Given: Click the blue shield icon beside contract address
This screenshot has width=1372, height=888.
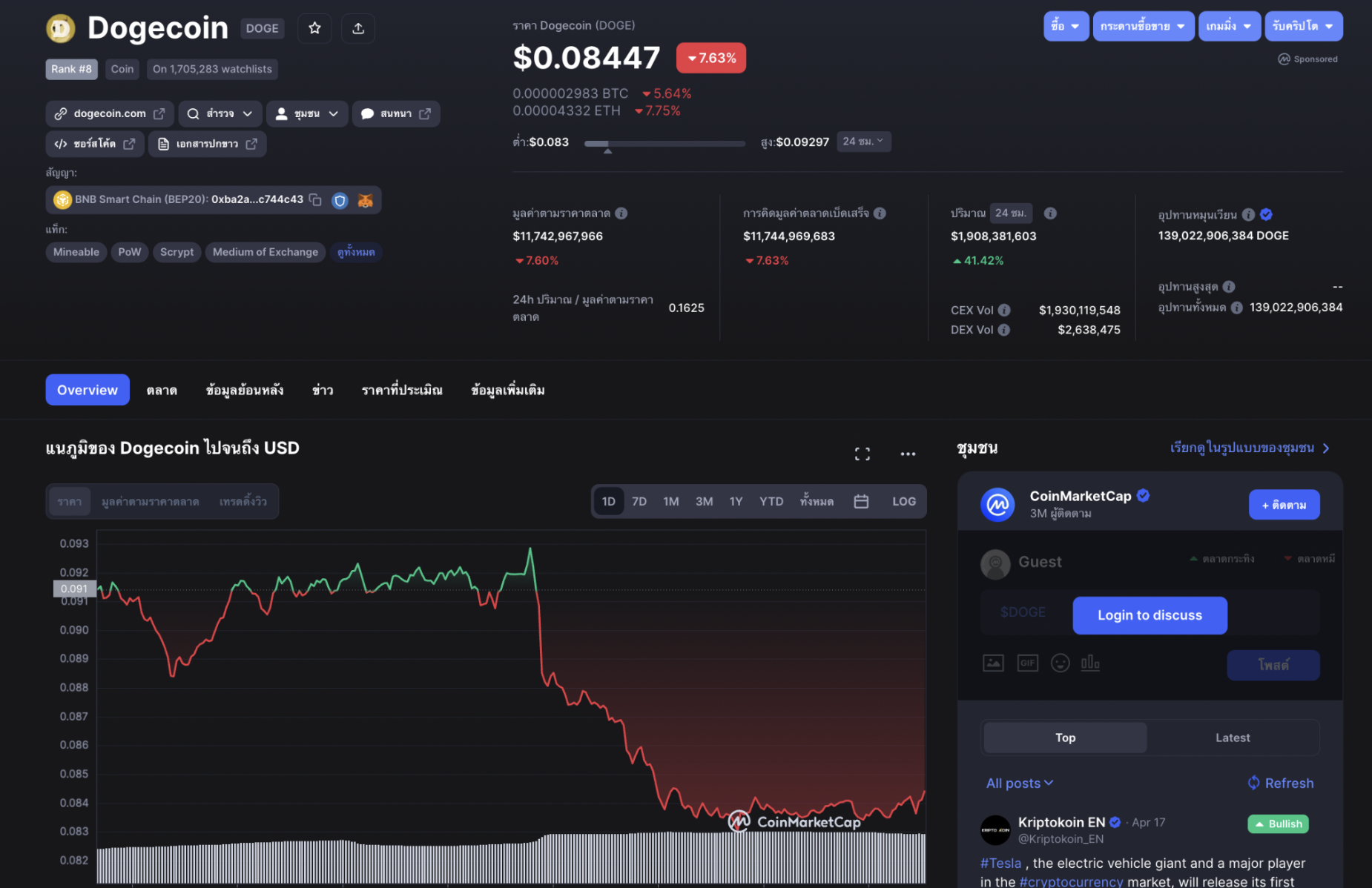Looking at the screenshot, I should 340,200.
